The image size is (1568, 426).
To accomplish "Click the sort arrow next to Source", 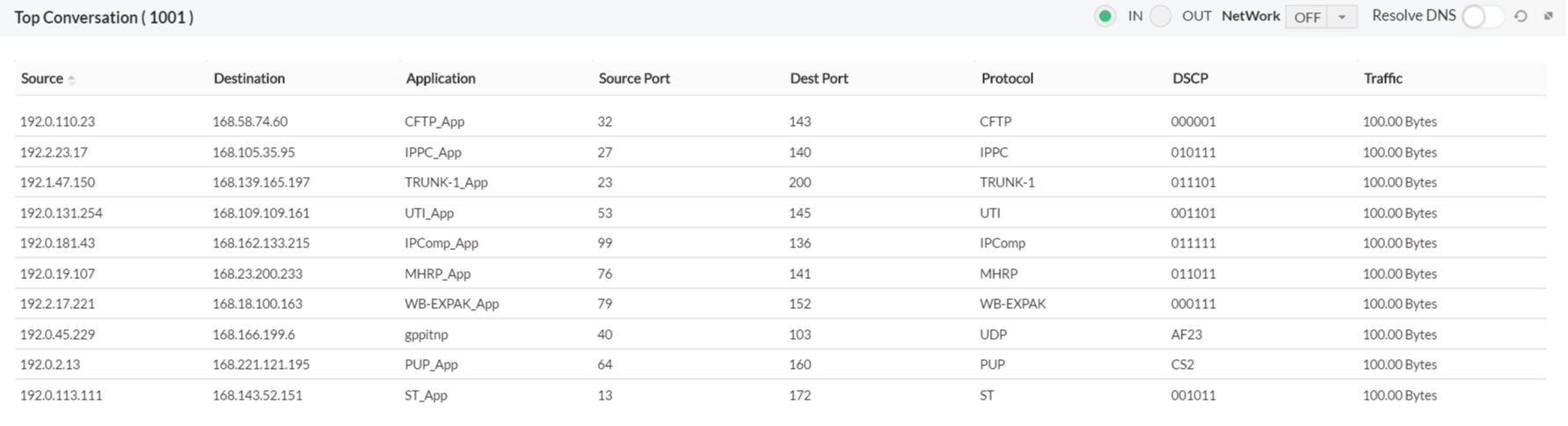I will click(x=71, y=79).
